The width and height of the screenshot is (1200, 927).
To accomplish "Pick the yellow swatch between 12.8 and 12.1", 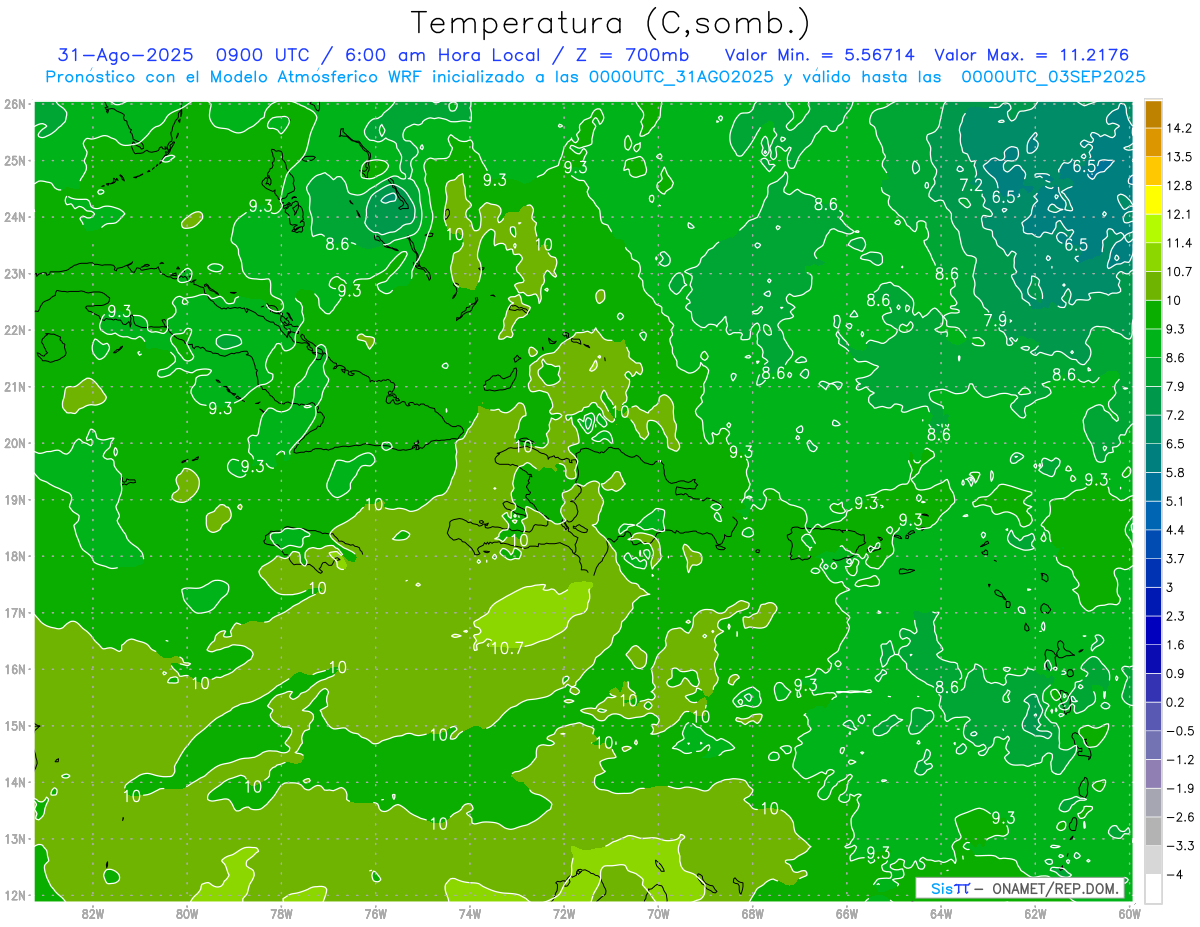I will (x=1153, y=199).
